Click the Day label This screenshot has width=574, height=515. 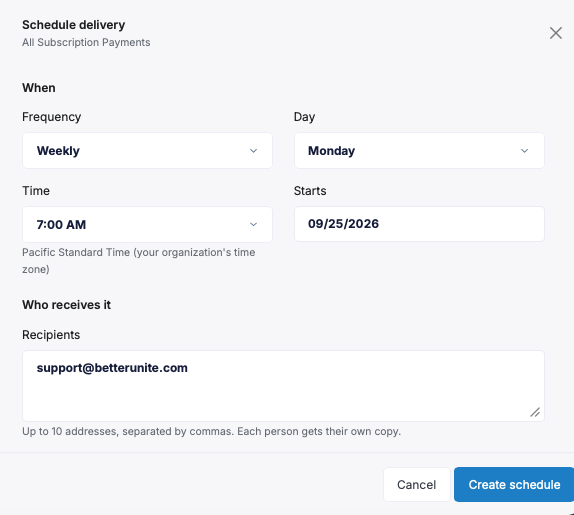pyautogui.click(x=304, y=117)
